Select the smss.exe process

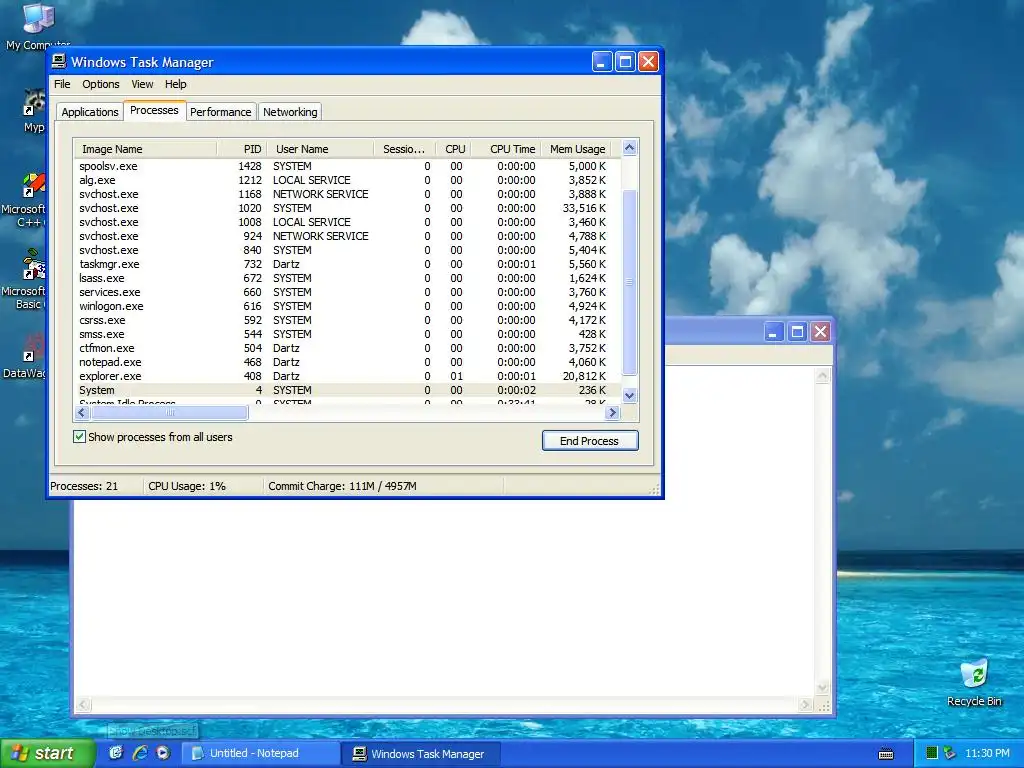coord(347,334)
